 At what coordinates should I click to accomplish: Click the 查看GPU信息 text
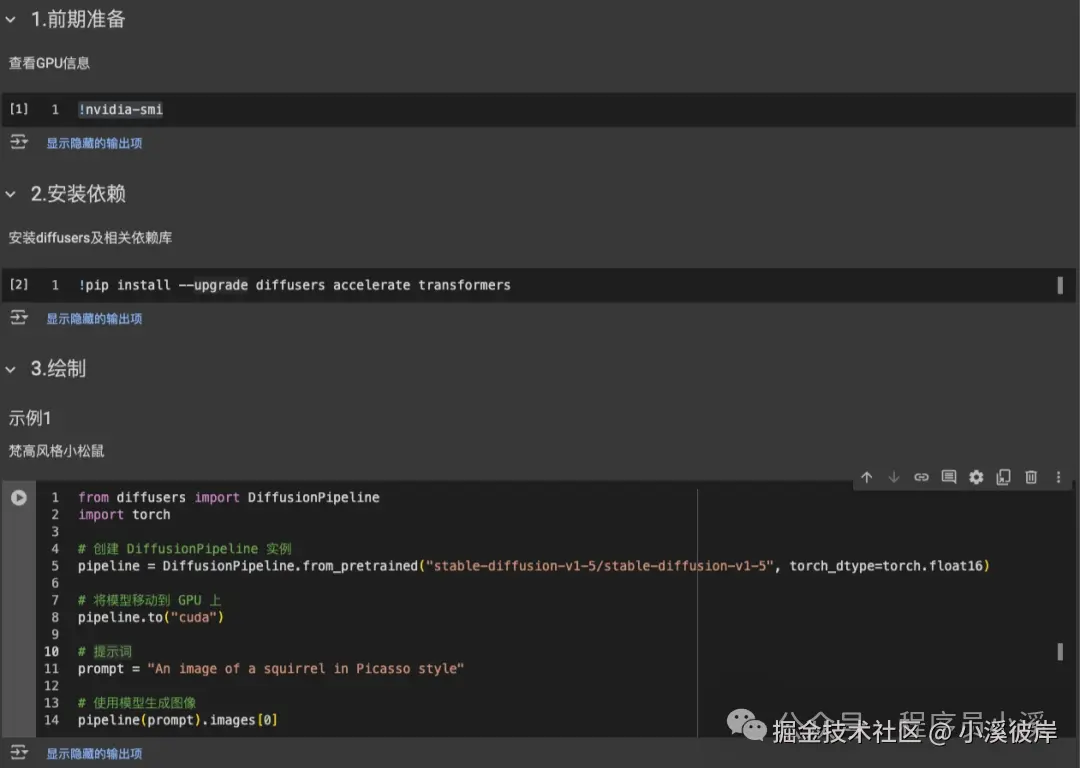click(x=49, y=63)
